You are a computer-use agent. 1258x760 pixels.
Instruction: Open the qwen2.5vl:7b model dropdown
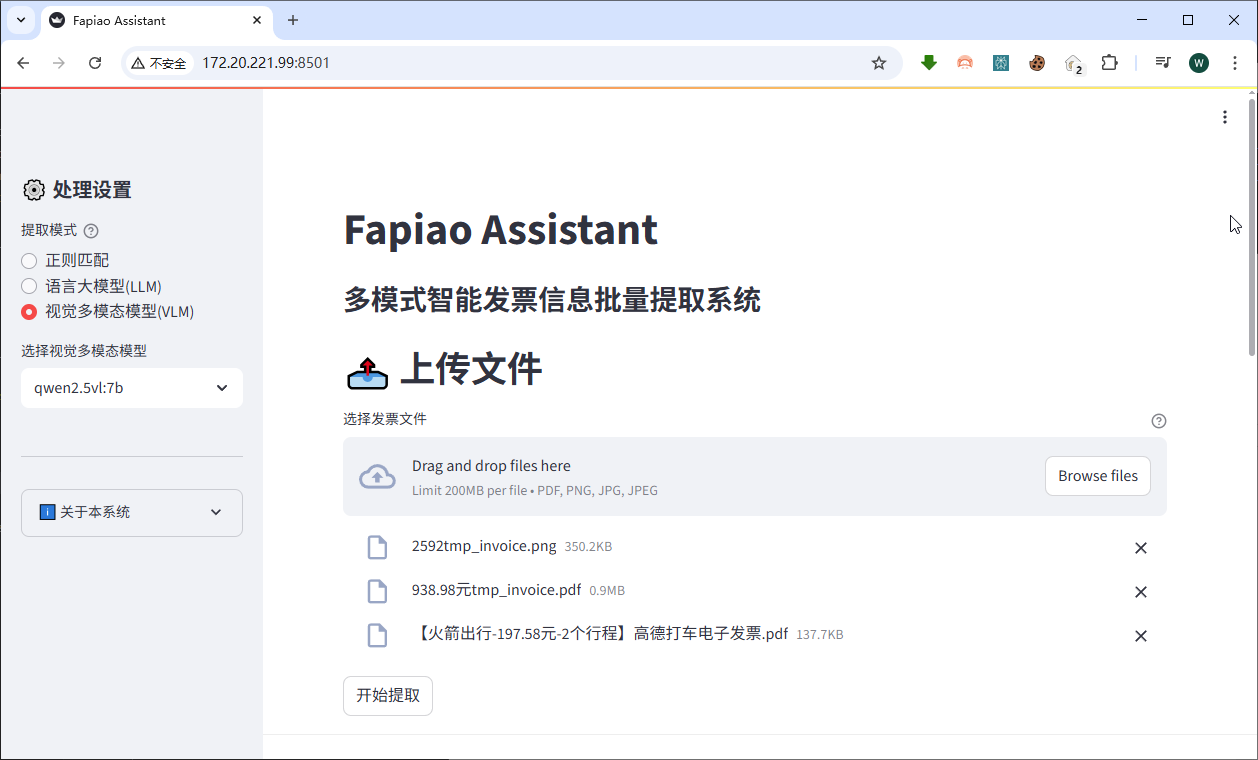tap(131, 387)
